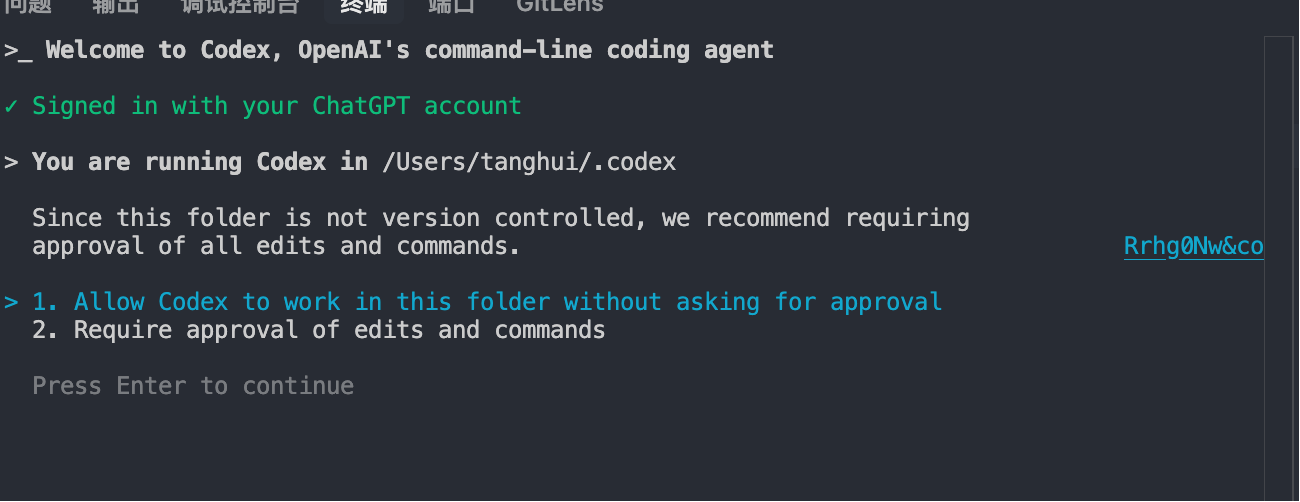The height and width of the screenshot is (502, 1300).
Task: Switch to the 调试控制台 debug console tab
Action: point(240,5)
